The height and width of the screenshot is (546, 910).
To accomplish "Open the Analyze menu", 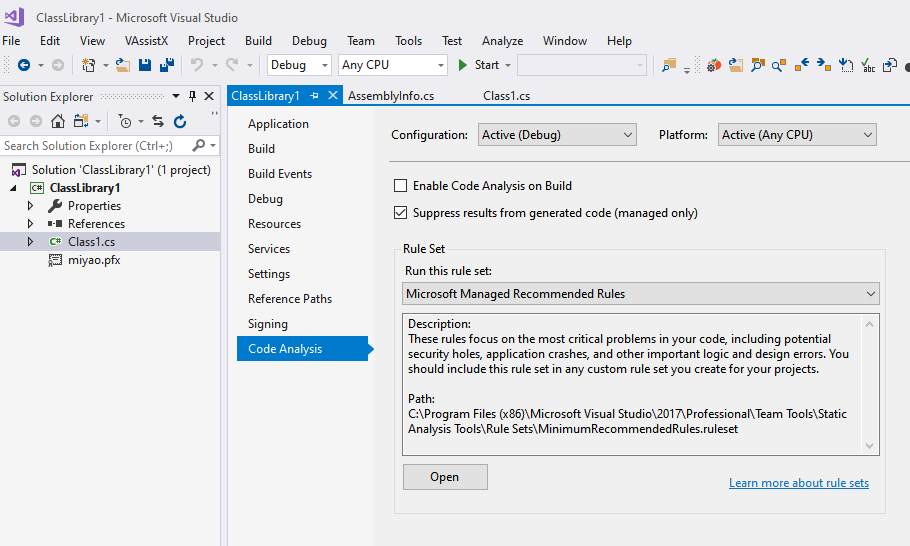I will [502, 41].
